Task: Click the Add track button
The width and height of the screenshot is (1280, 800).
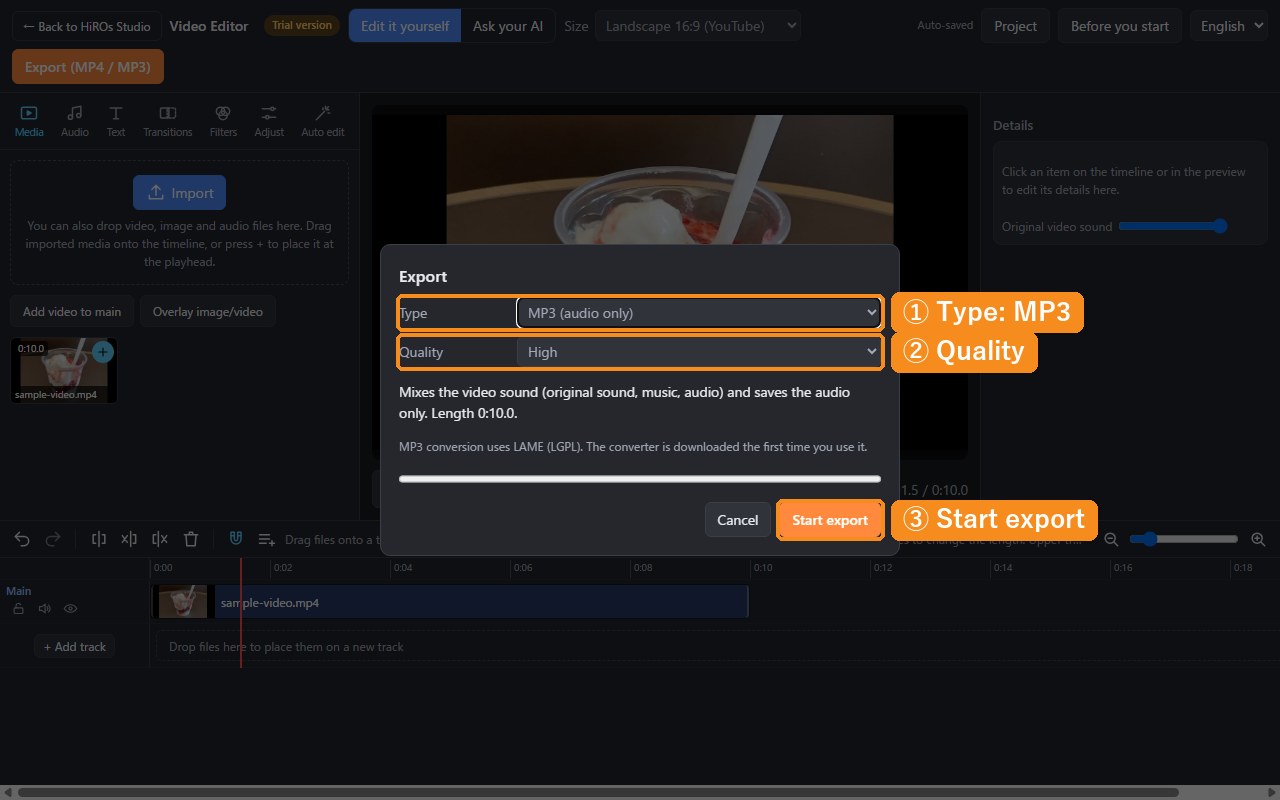Action: tap(75, 647)
